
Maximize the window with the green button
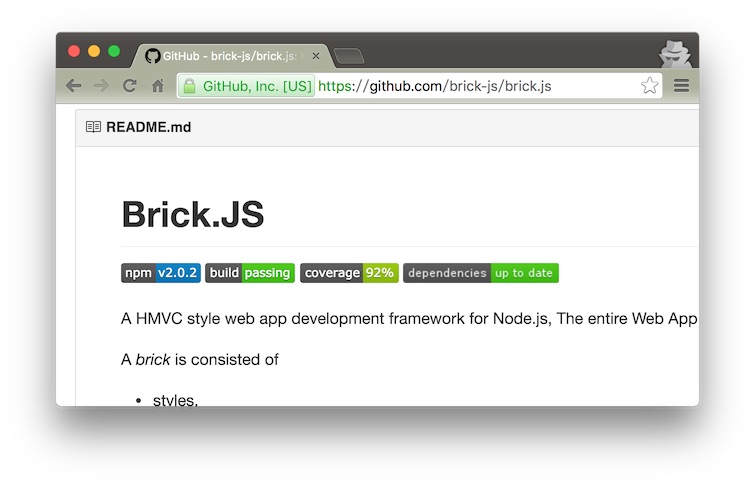114,51
